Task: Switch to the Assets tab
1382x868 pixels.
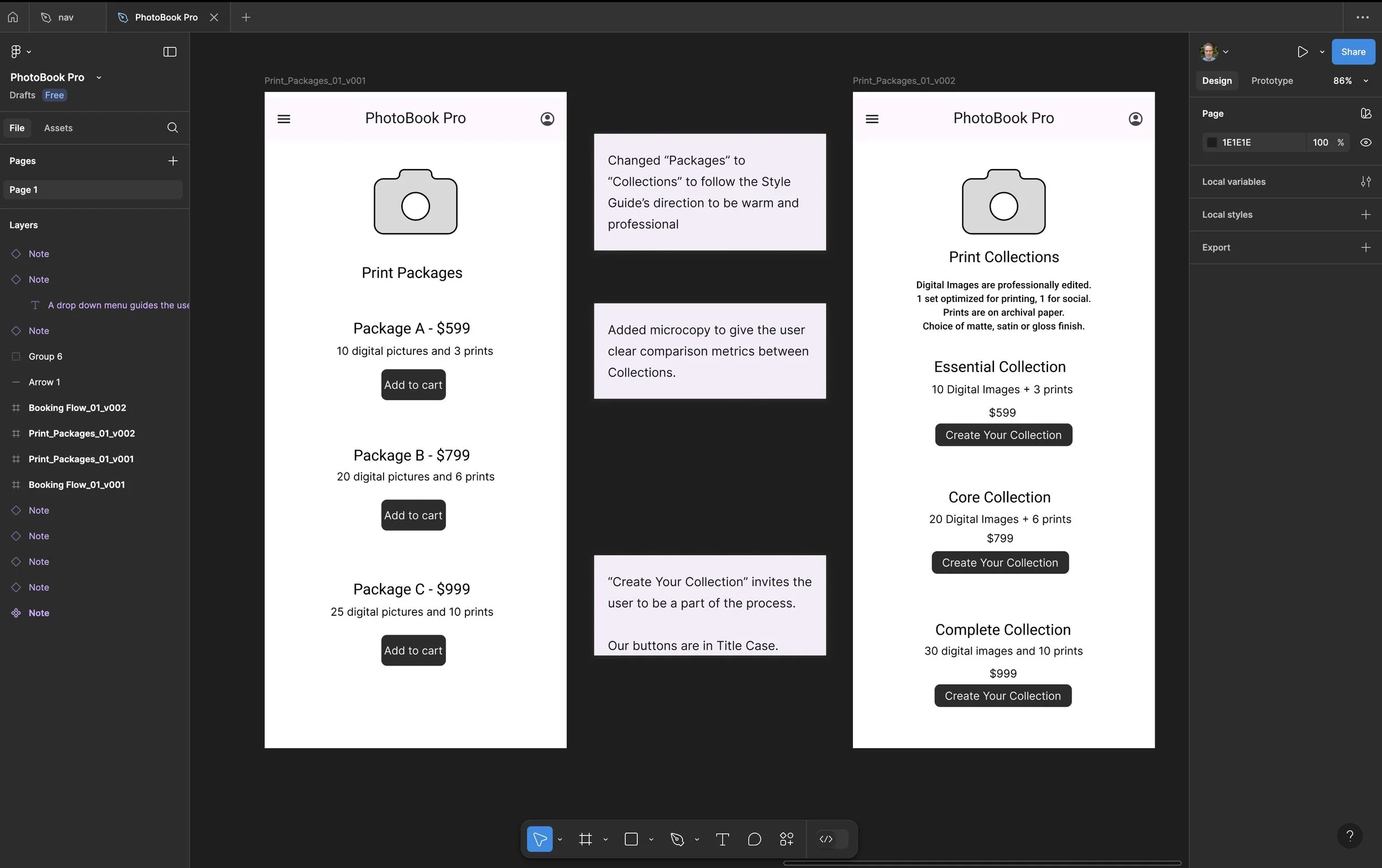Action: (58, 128)
